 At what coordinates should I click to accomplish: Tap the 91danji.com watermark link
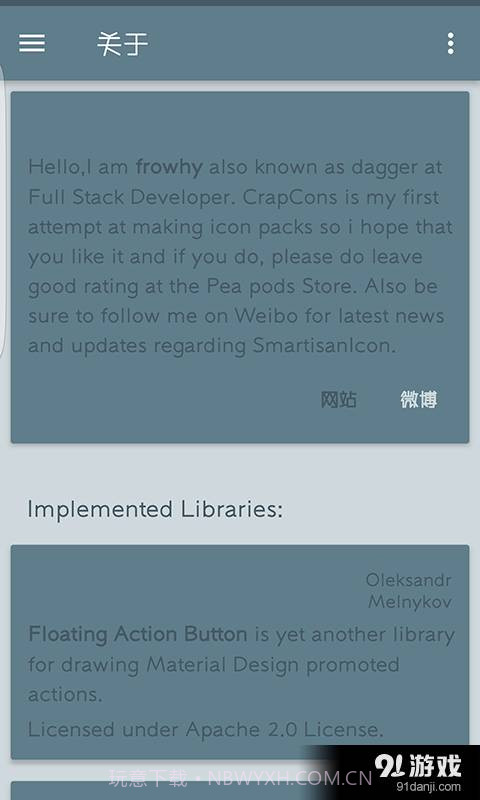pos(428,787)
